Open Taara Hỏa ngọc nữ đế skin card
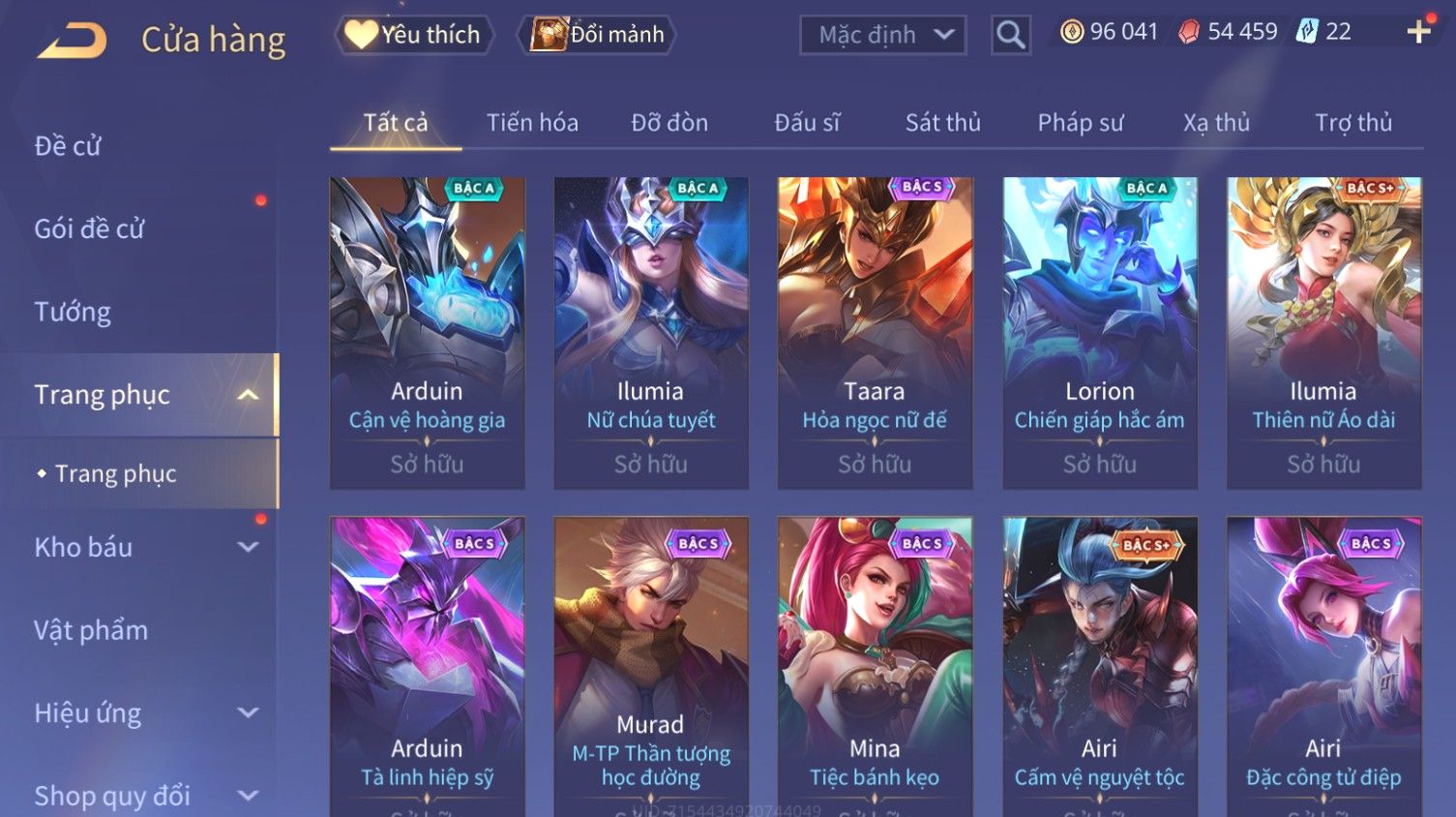1456x817 pixels. [875, 333]
